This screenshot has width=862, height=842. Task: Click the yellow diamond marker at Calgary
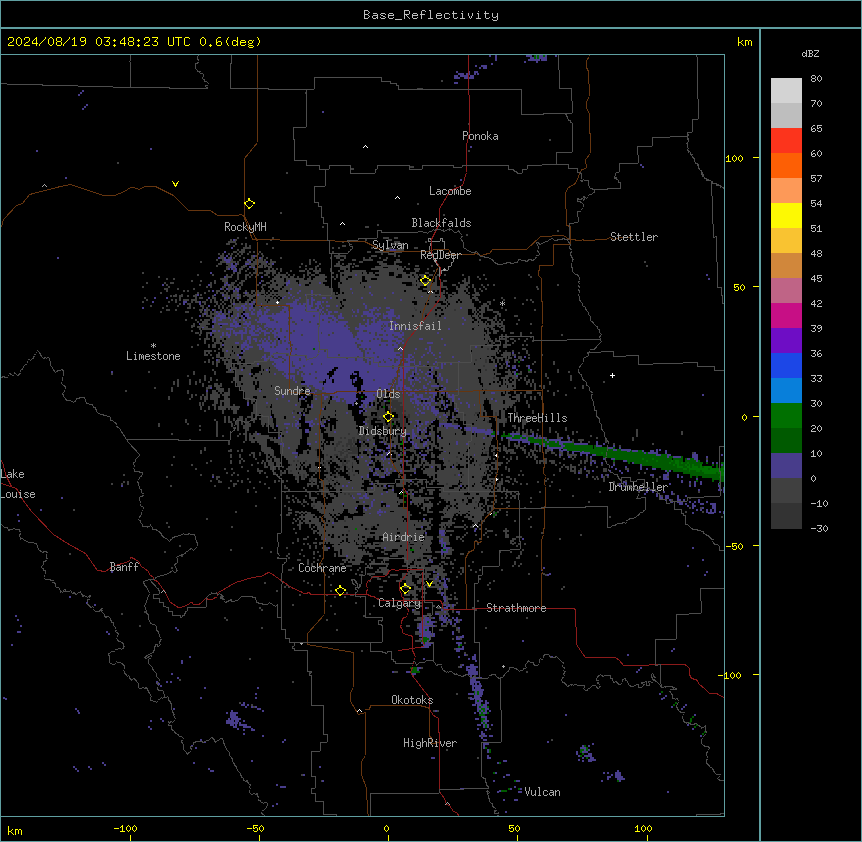tap(405, 589)
